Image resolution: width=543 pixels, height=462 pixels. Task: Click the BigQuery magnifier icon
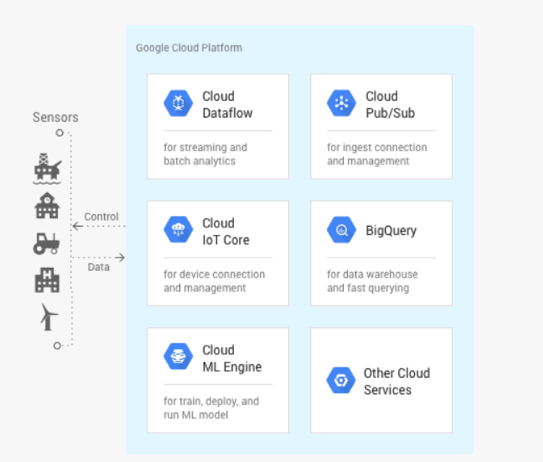click(341, 230)
